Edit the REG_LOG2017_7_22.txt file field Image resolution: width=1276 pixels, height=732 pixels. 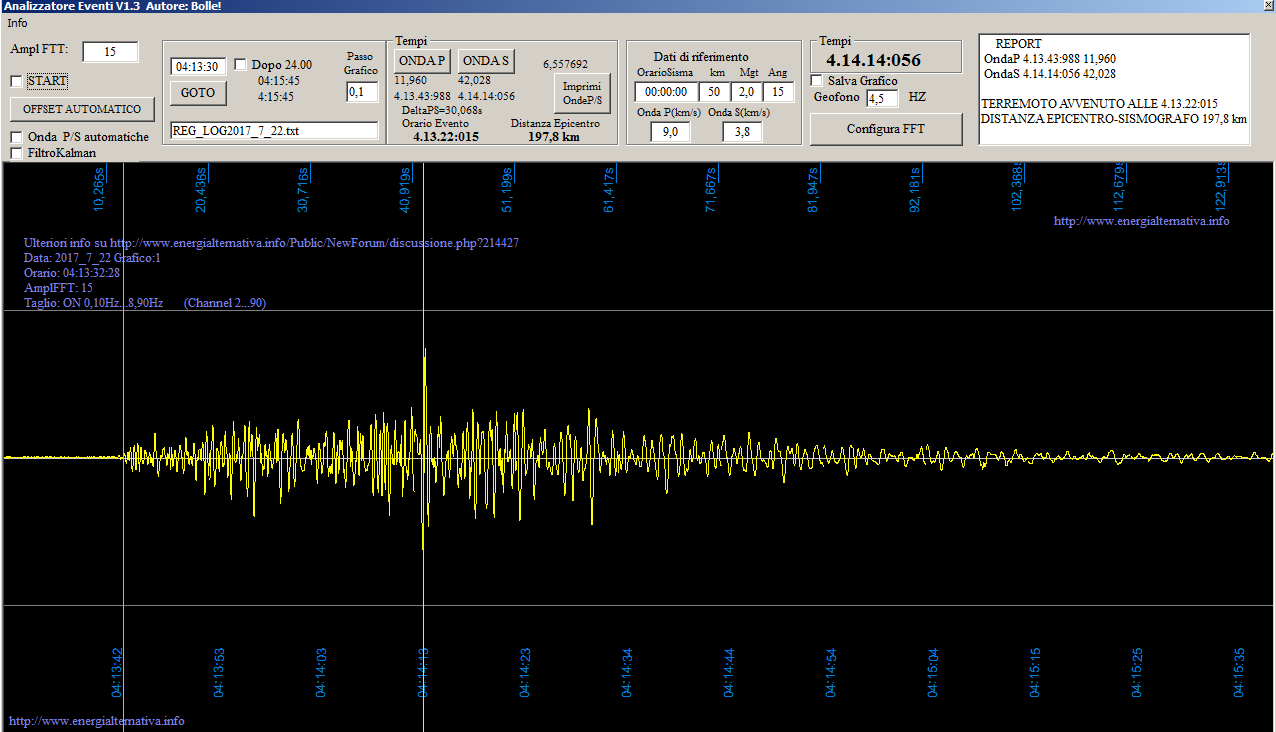pyautogui.click(x=274, y=130)
